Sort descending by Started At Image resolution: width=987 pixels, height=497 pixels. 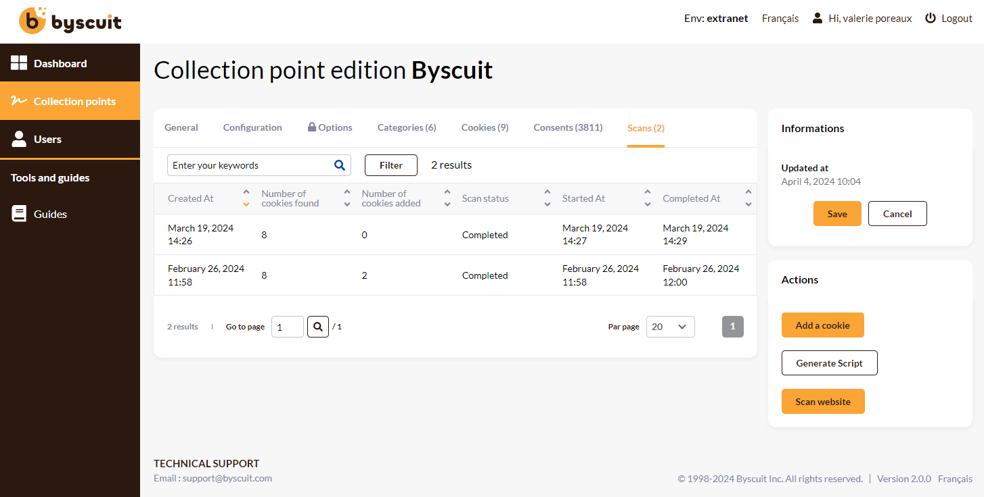coord(648,204)
